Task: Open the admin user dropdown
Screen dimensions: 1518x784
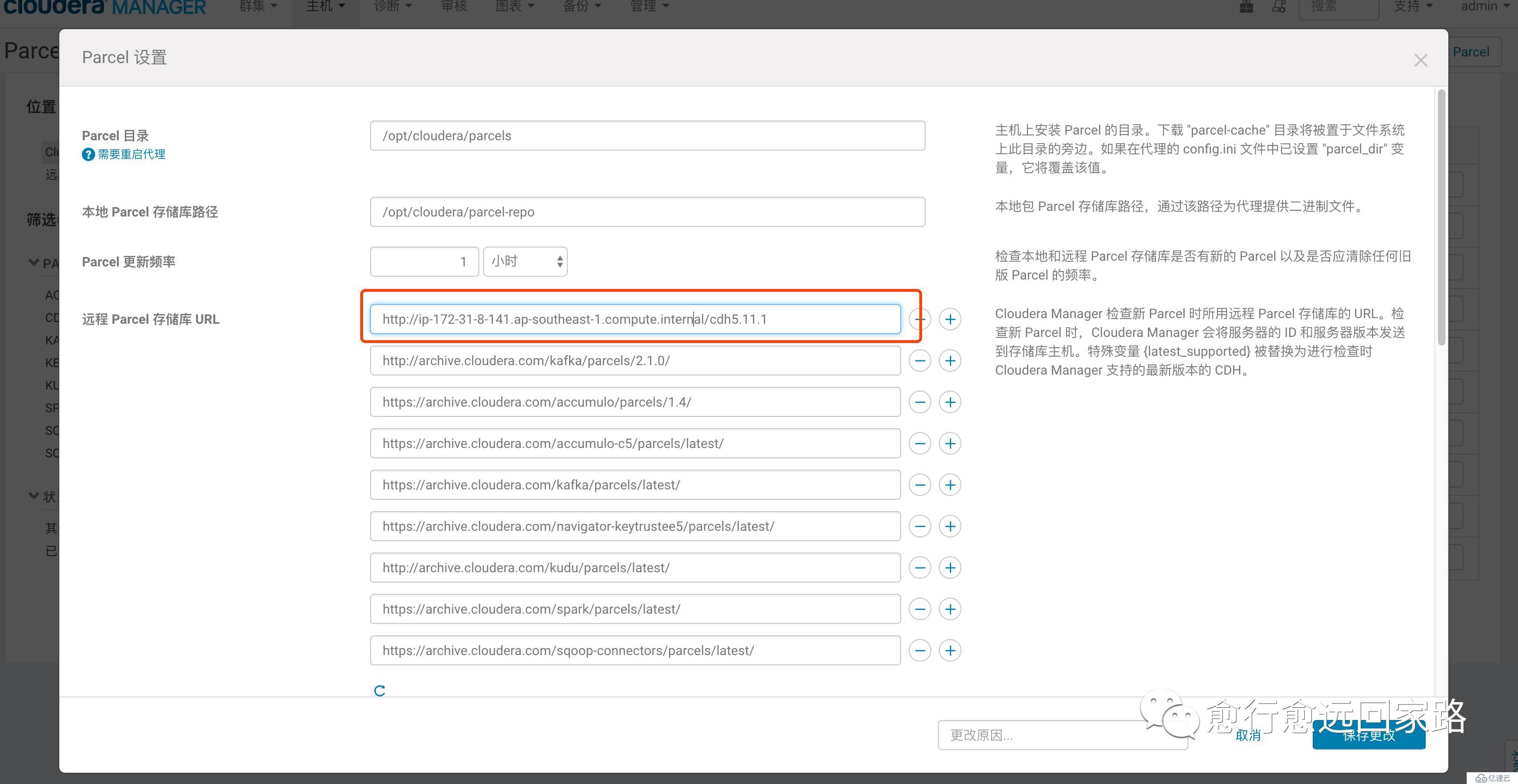Action: click(x=1485, y=7)
